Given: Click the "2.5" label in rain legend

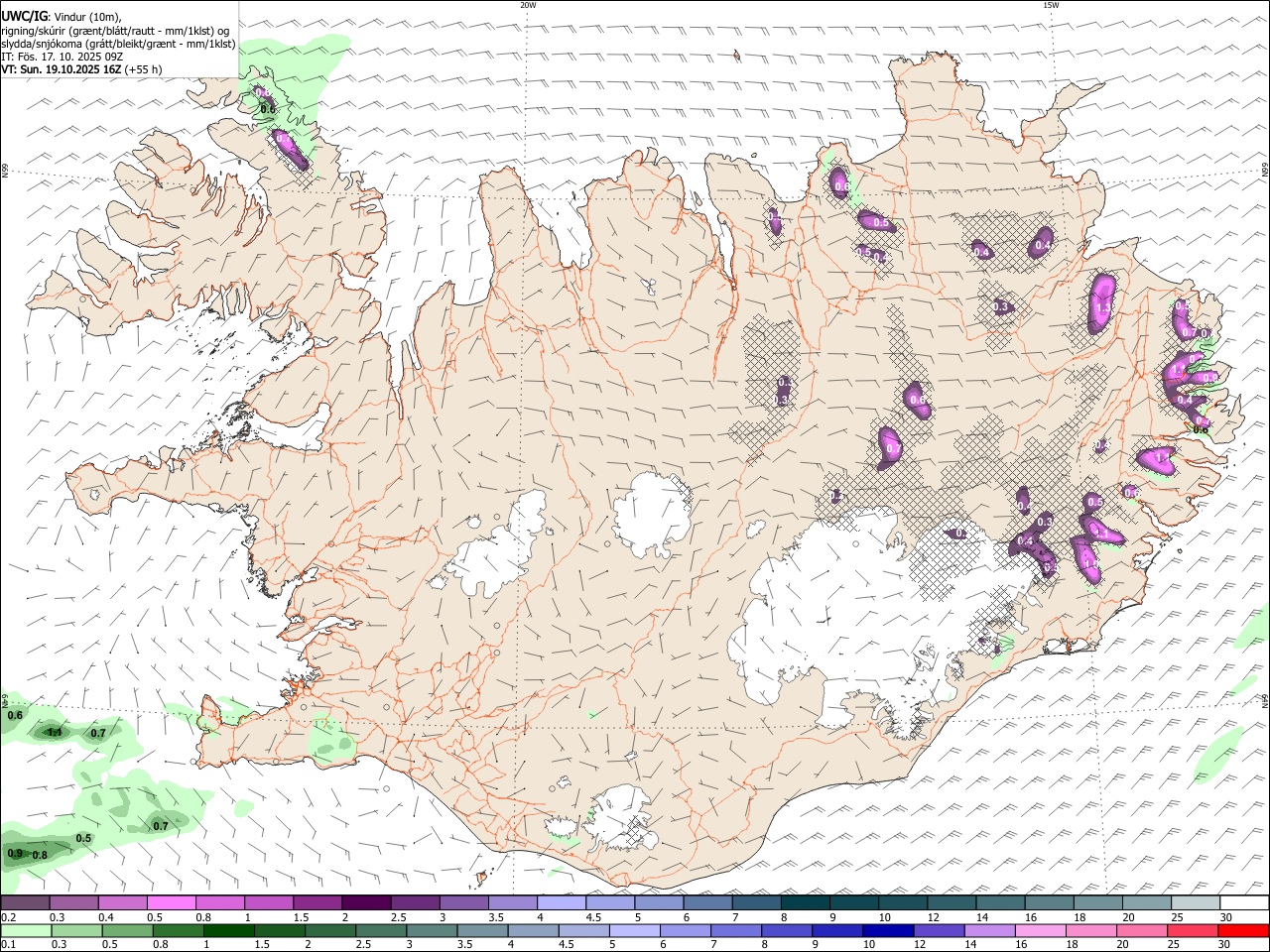Looking at the screenshot, I should pyautogui.click(x=361, y=945).
